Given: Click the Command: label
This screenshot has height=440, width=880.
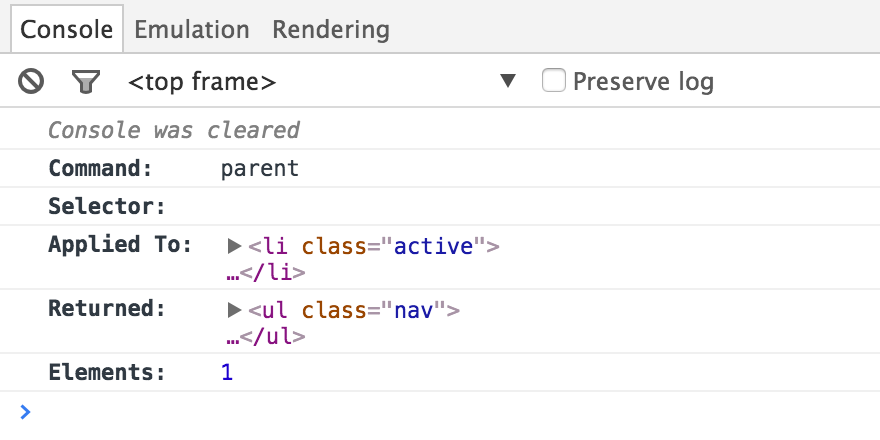Looking at the screenshot, I should 100,168.
